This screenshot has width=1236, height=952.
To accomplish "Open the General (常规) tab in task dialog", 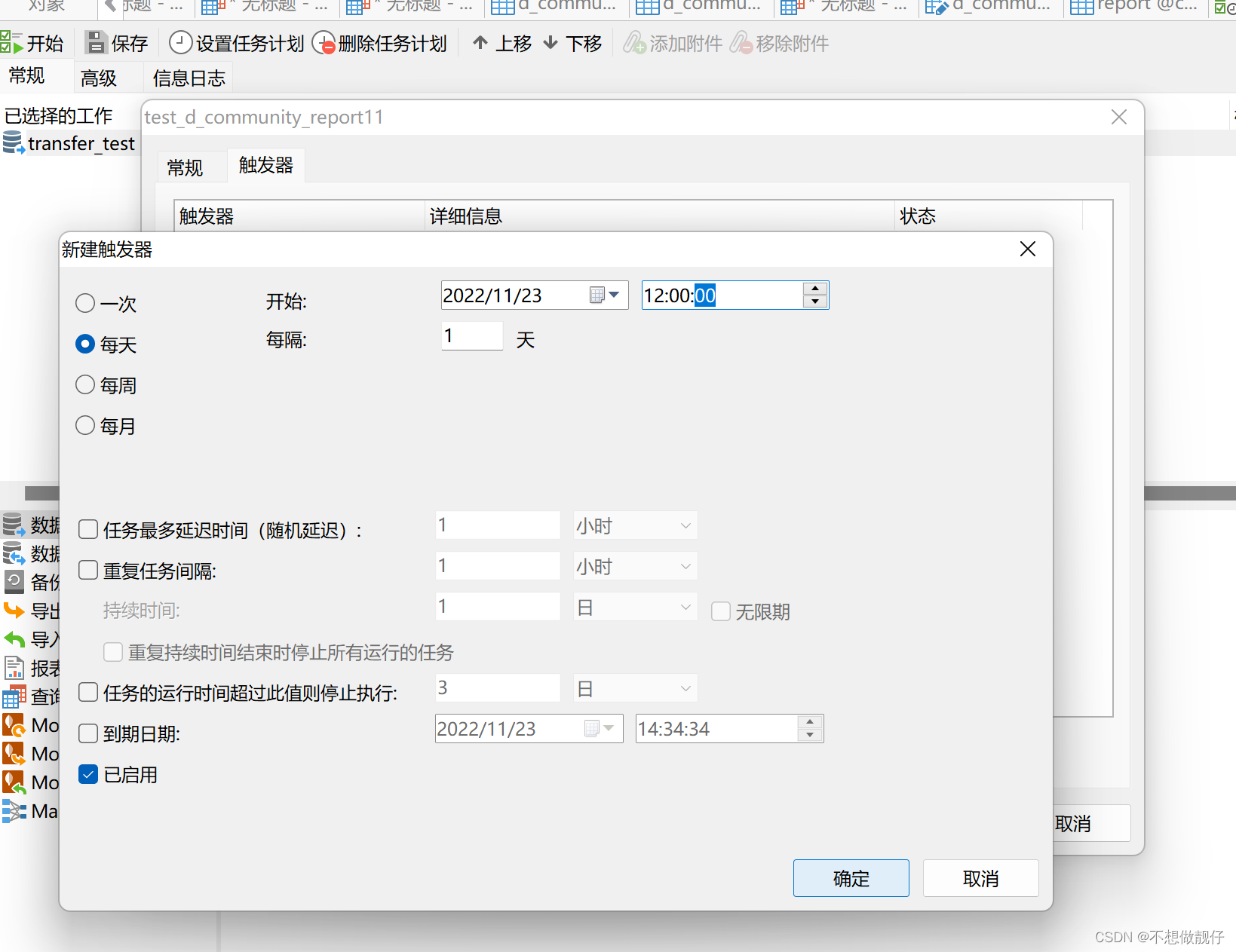I will pyautogui.click(x=186, y=167).
